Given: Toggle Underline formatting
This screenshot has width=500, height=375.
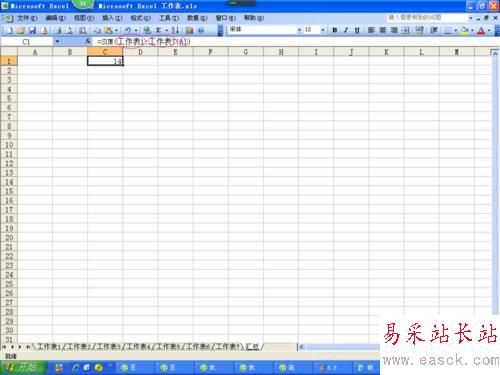Looking at the screenshot, I should coord(357,30).
